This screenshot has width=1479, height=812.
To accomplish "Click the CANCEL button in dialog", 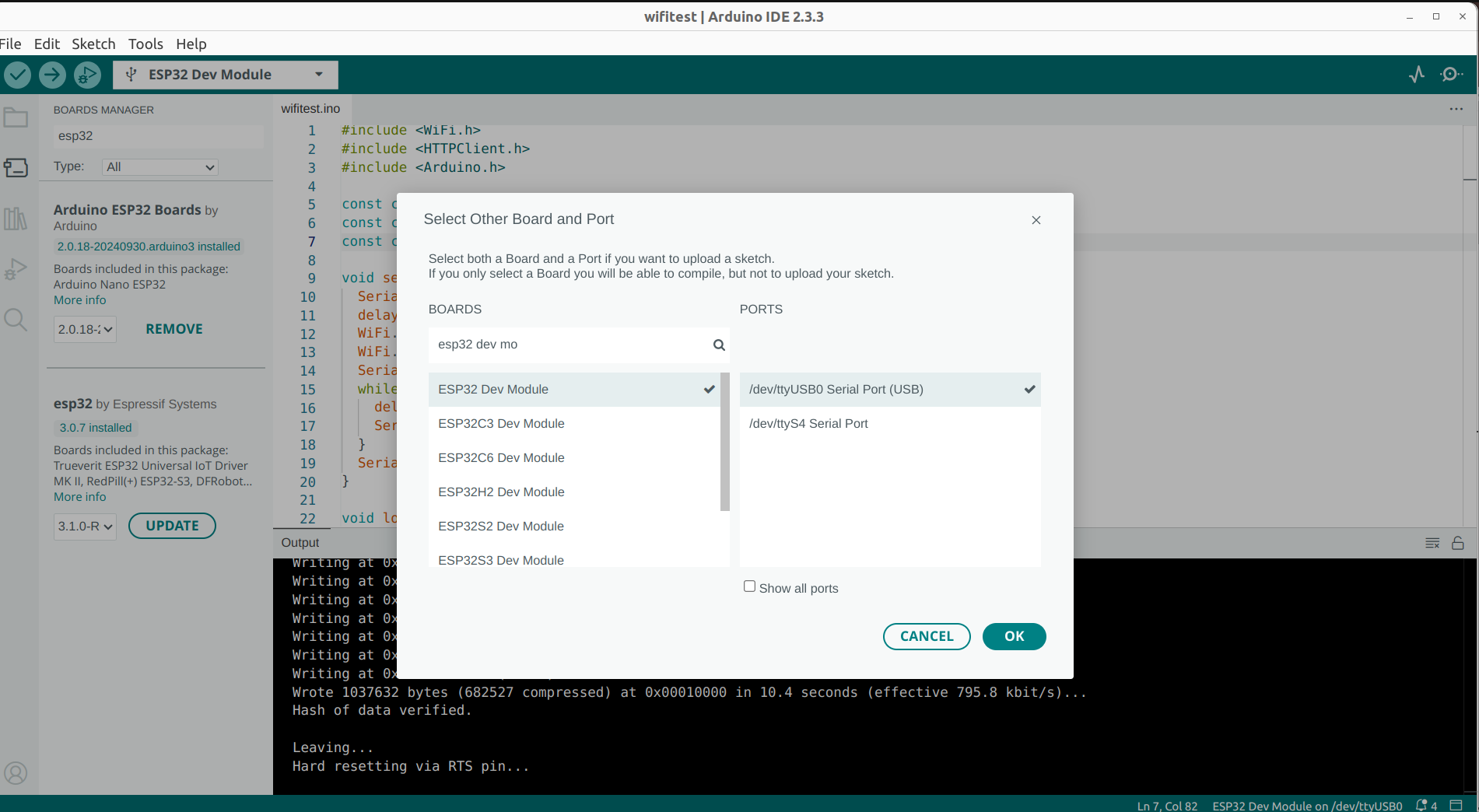I will [927, 636].
